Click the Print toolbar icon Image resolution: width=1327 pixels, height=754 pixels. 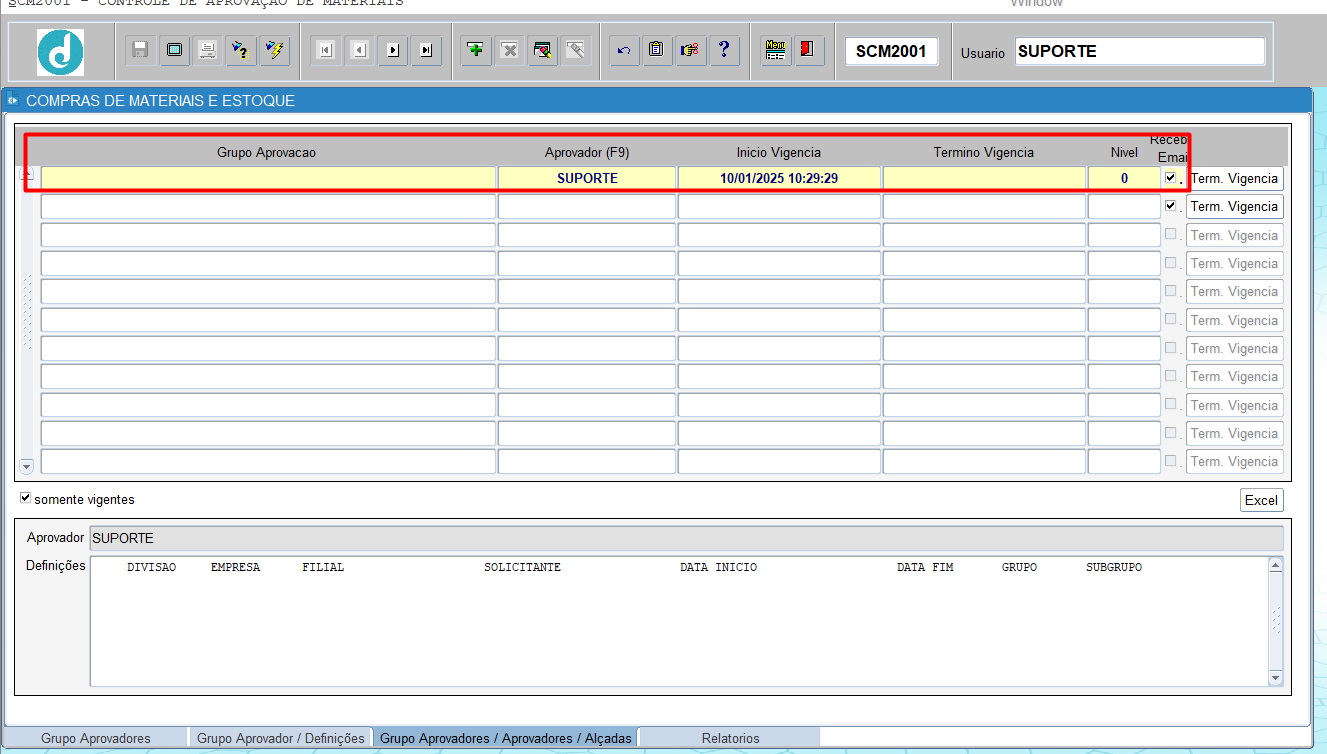[x=208, y=50]
